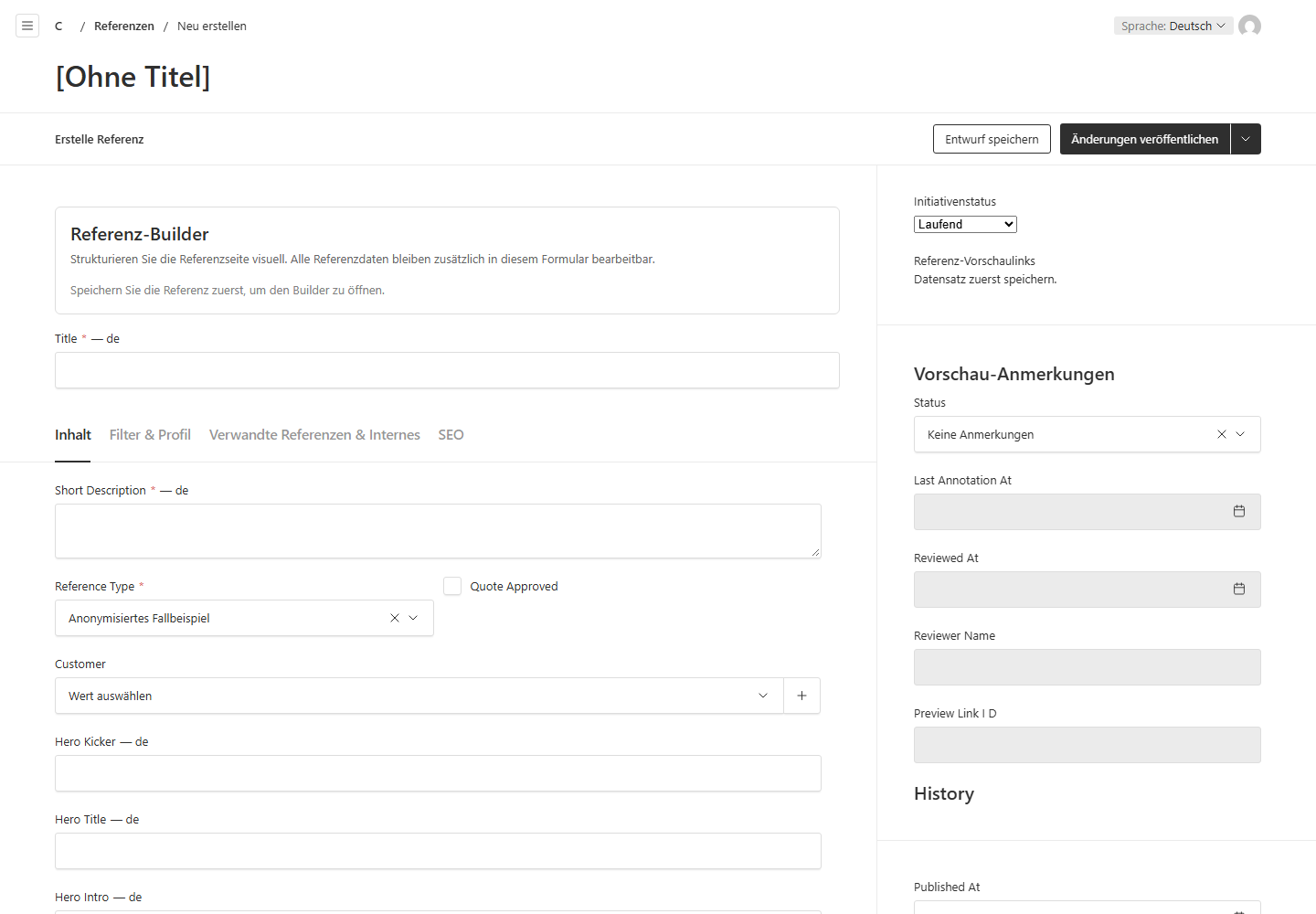Clear the Reference Type selection
The height and width of the screenshot is (914, 1316).
395,618
